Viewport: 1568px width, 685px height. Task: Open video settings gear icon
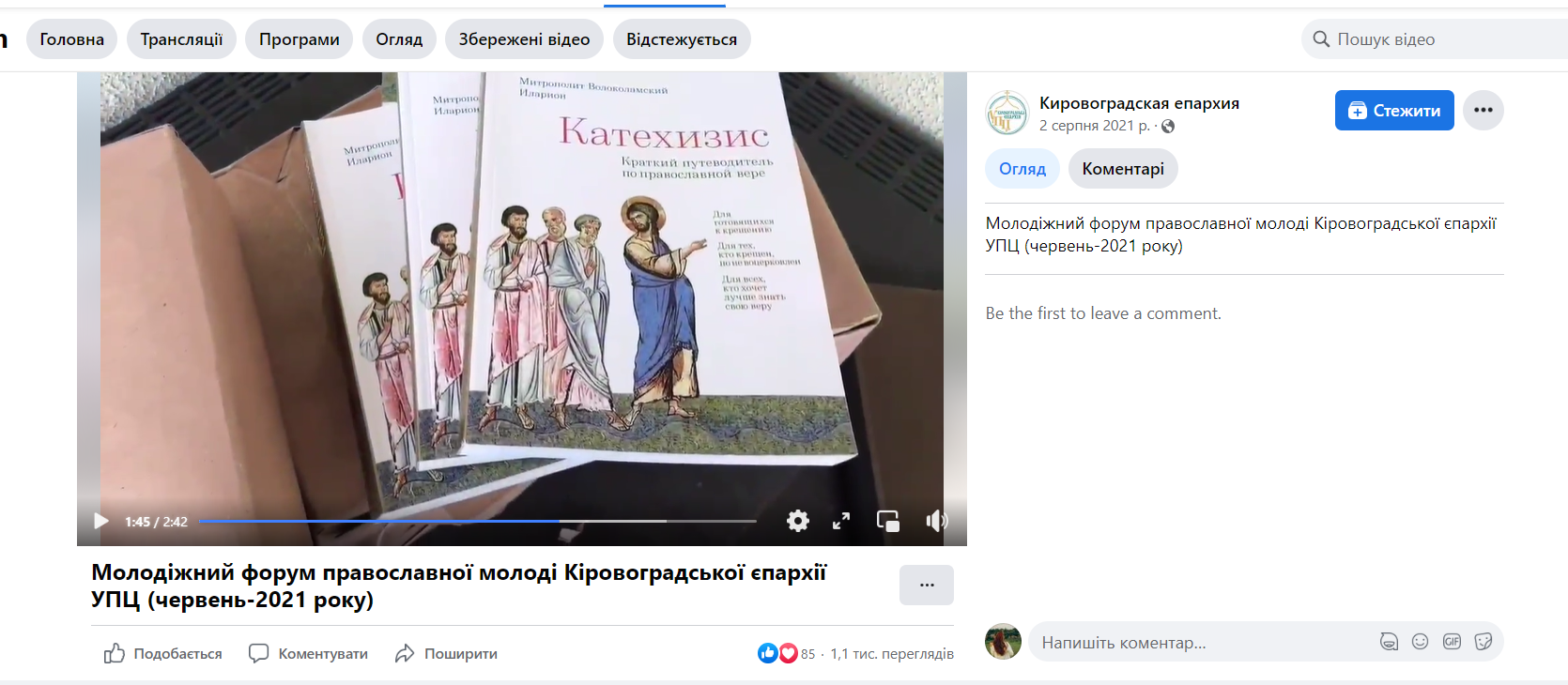click(798, 521)
